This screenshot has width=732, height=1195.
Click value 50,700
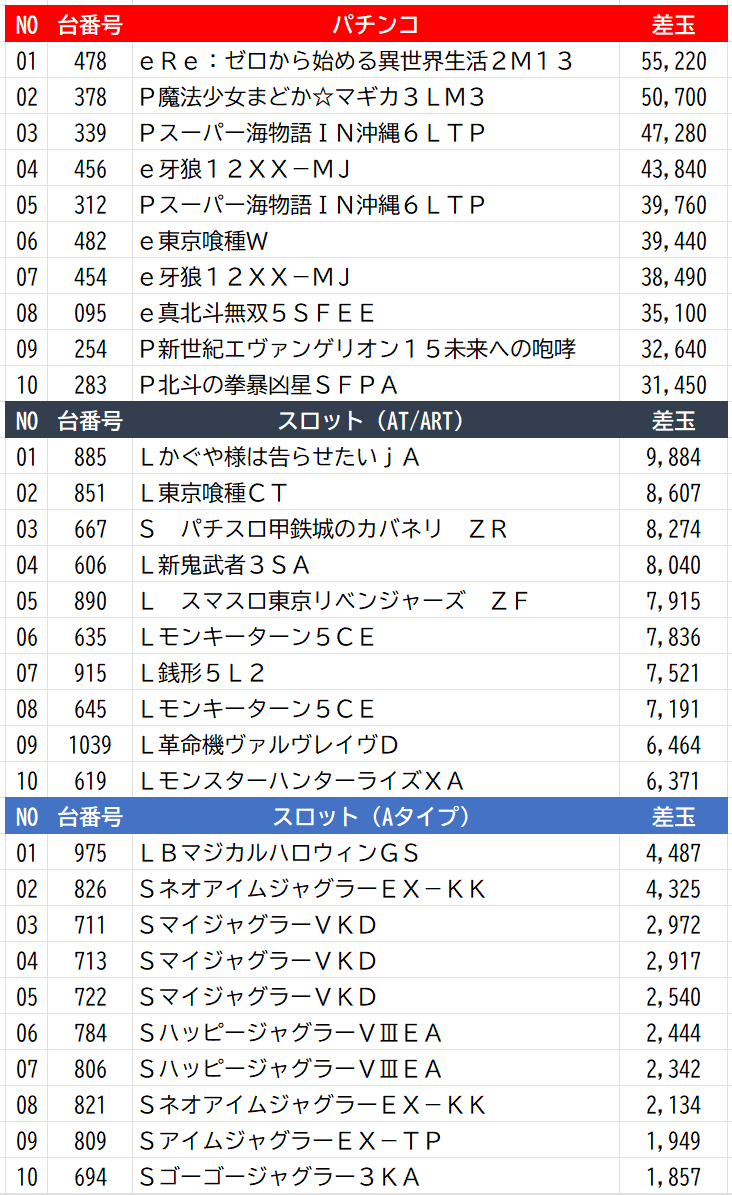tap(673, 97)
